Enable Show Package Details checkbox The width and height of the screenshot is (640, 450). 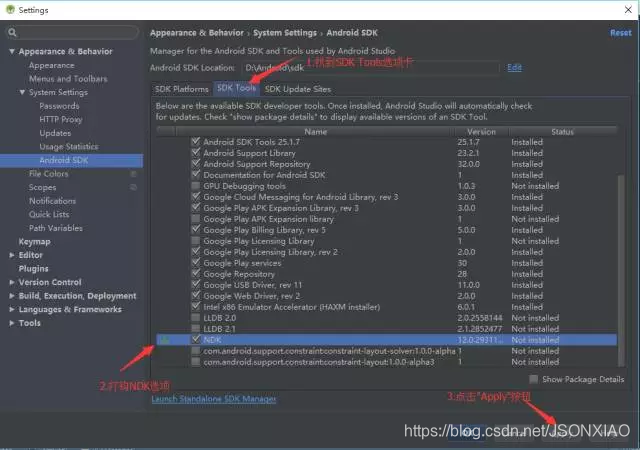point(533,379)
